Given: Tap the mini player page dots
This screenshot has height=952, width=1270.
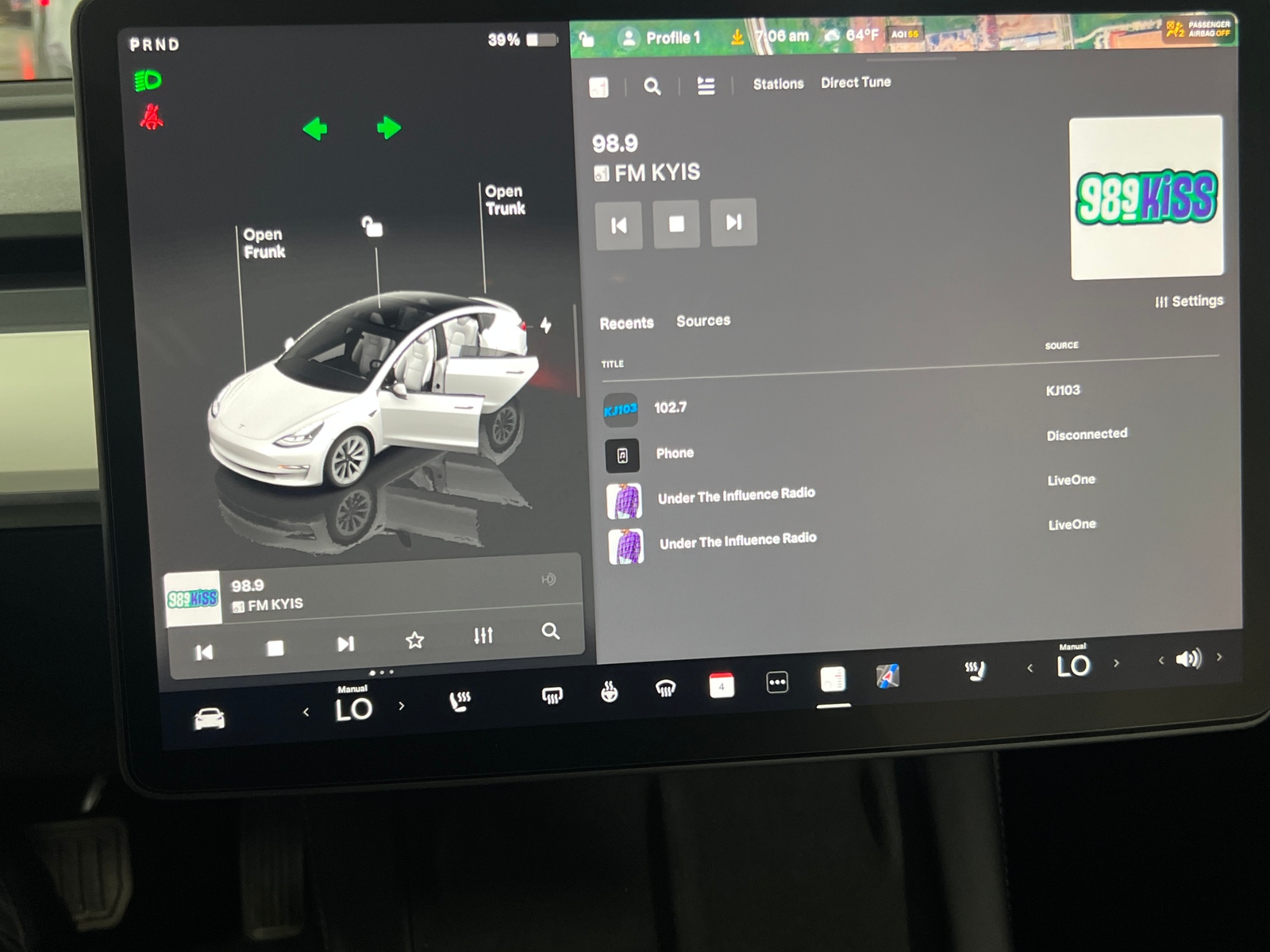Looking at the screenshot, I should click(x=382, y=672).
